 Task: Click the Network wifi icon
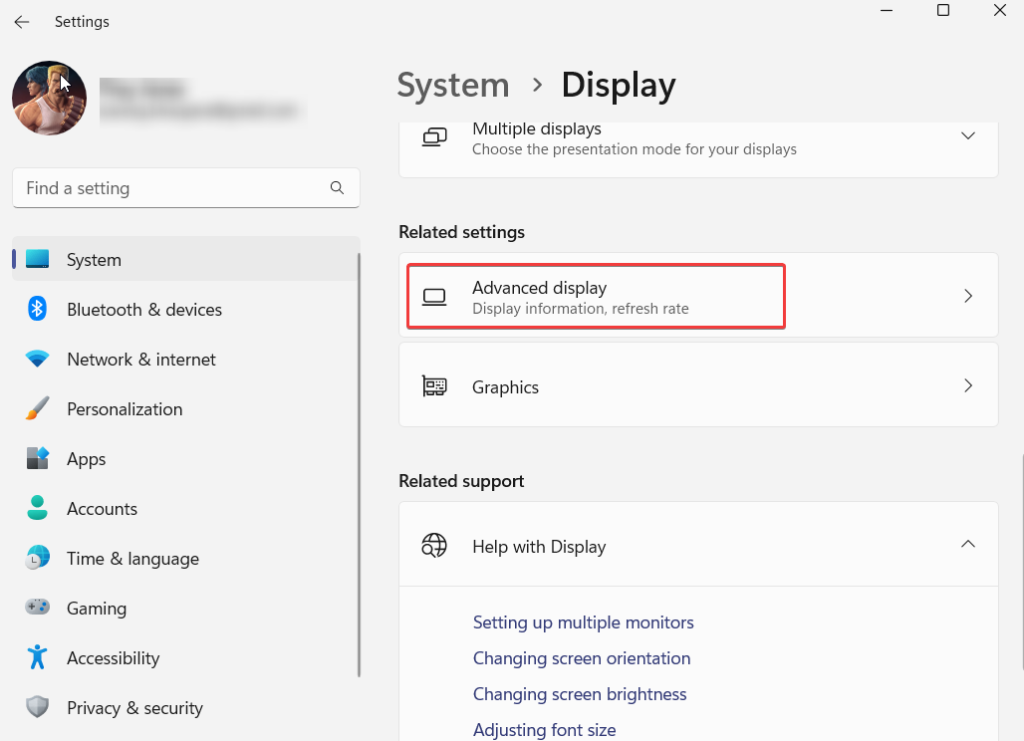(x=37, y=359)
